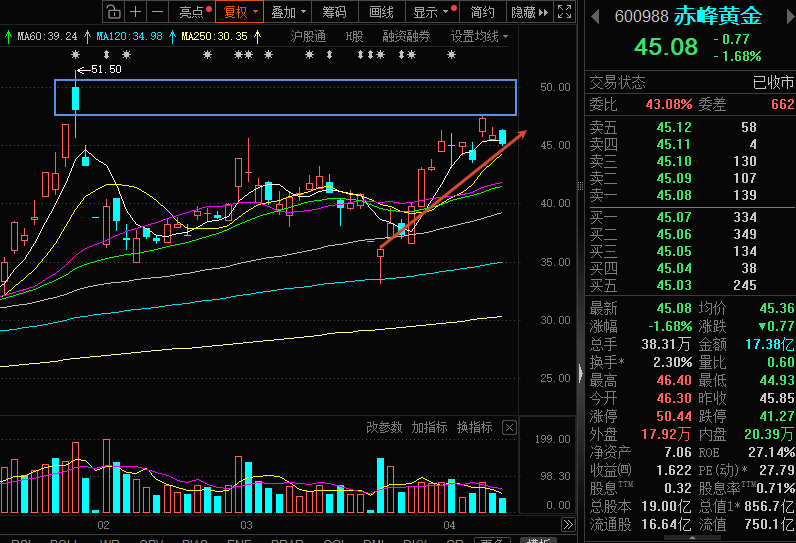Open the 筹码 chip distribution view
Image resolution: width=796 pixels, height=543 pixels.
pyautogui.click(x=334, y=12)
